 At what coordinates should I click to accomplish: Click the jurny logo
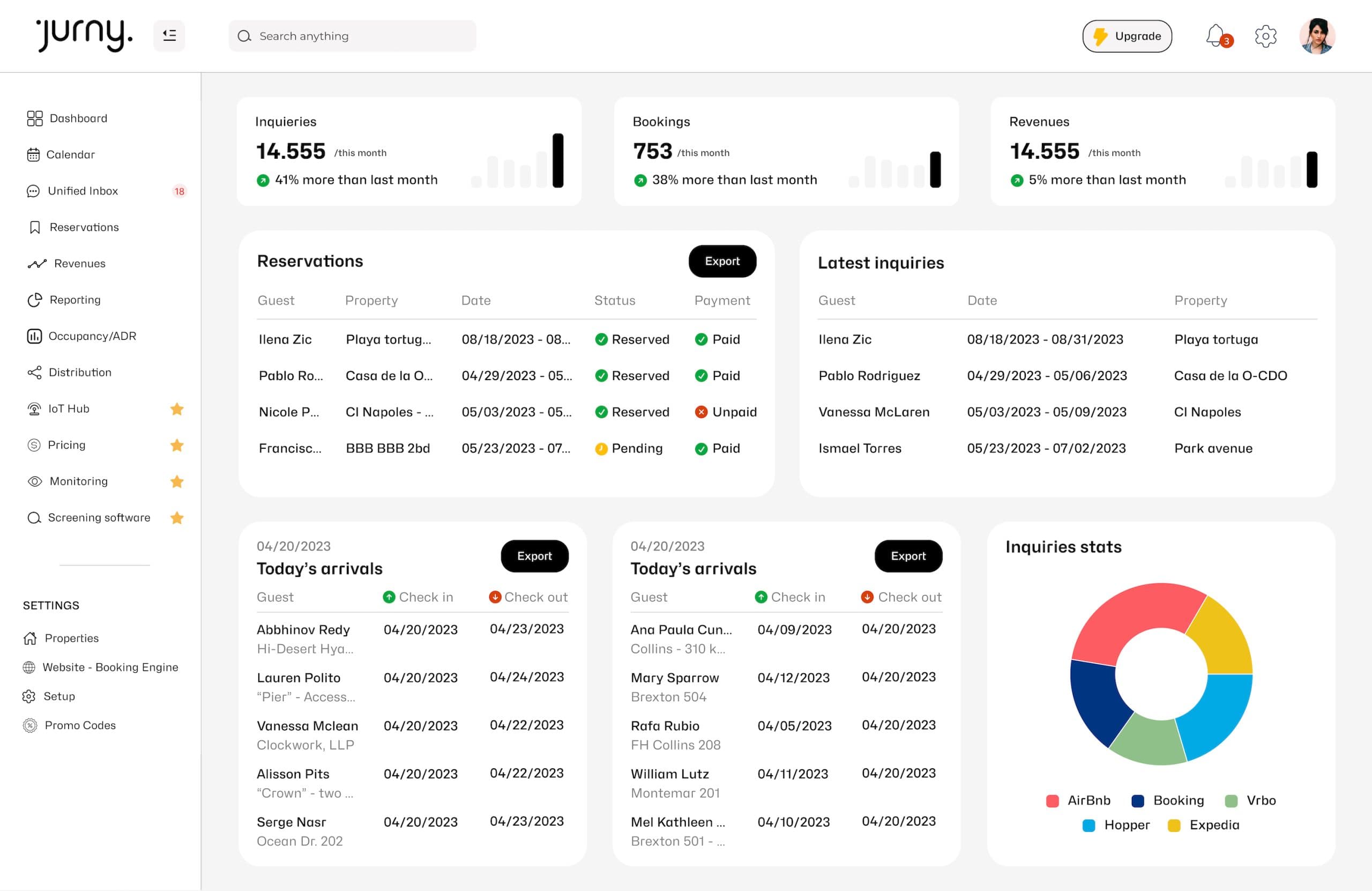coord(84,36)
